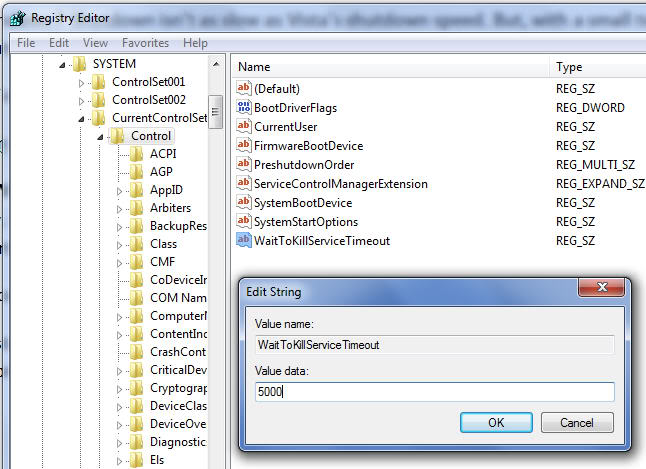Expand the AppID key arrow

[120, 190]
